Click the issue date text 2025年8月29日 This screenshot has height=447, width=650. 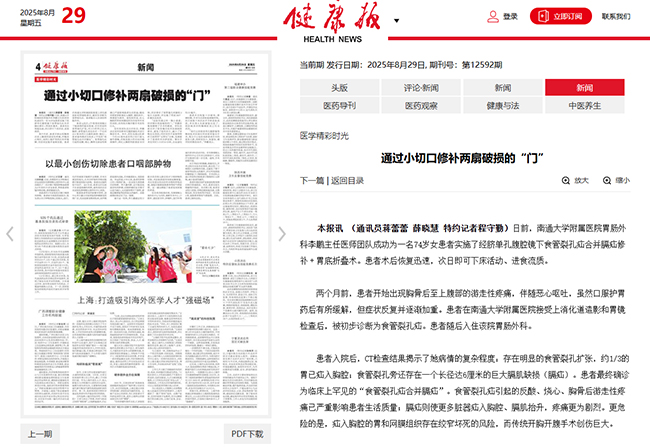pos(396,65)
